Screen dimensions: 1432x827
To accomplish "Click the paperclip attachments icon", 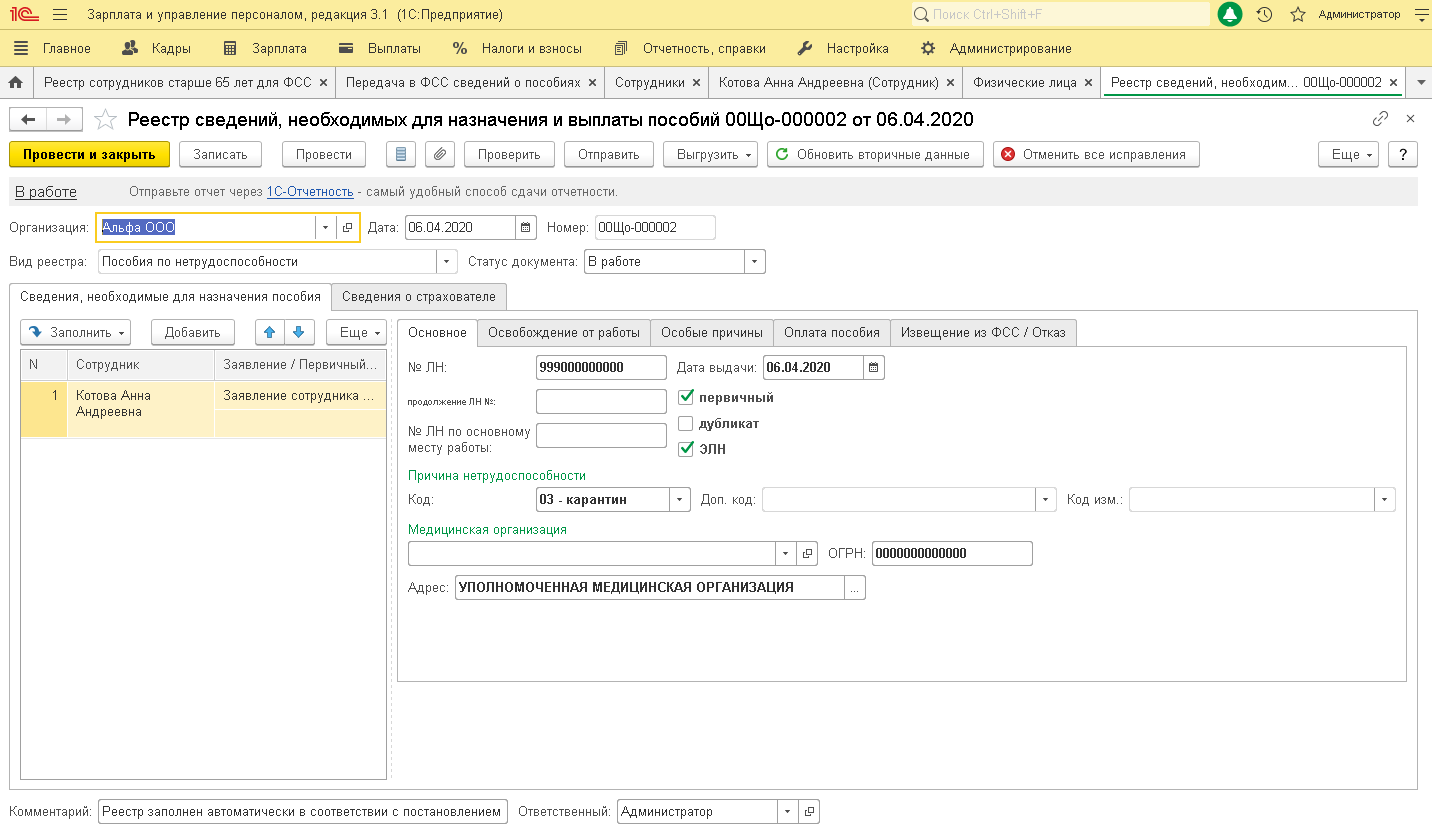I will (x=440, y=155).
